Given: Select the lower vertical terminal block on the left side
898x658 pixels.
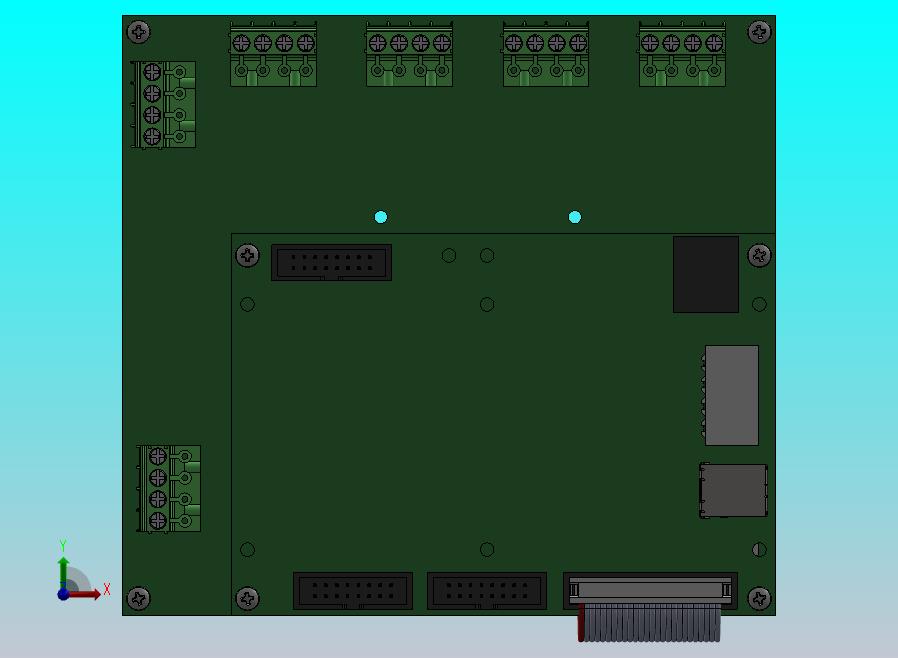Looking at the screenshot, I should click(x=169, y=488).
